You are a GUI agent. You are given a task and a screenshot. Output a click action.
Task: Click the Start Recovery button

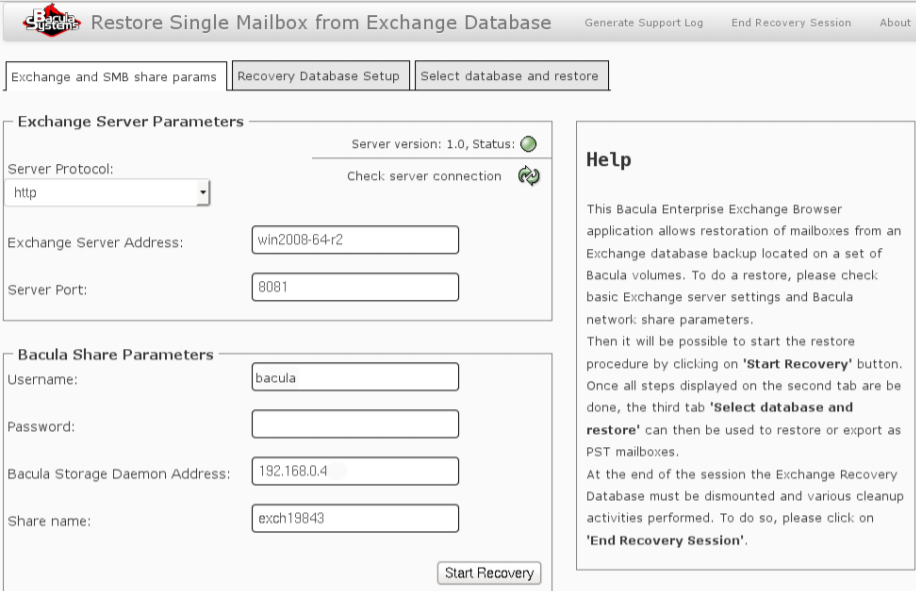[489, 573]
